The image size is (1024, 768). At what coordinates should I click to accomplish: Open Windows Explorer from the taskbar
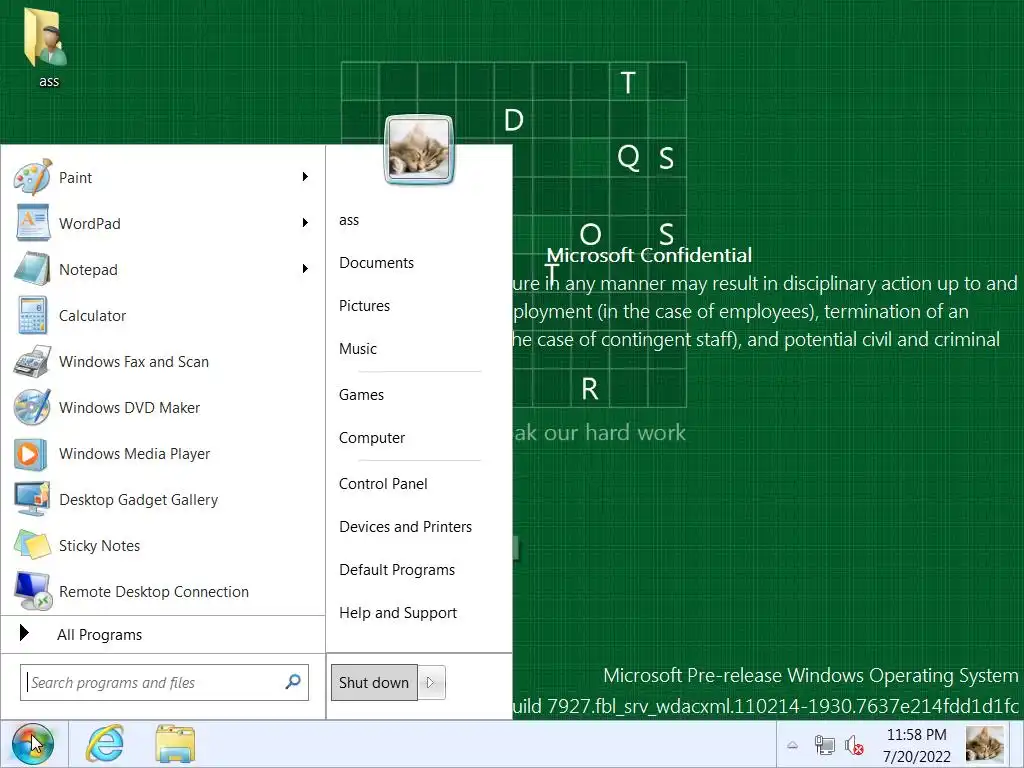(x=174, y=744)
